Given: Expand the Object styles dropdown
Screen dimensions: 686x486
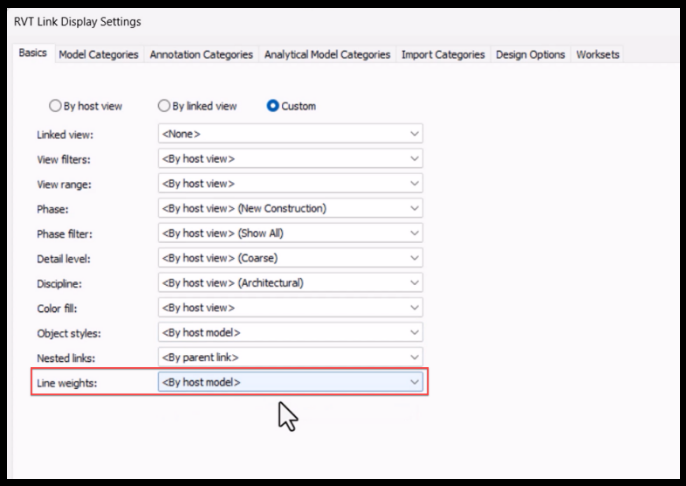Looking at the screenshot, I should click(290, 332).
